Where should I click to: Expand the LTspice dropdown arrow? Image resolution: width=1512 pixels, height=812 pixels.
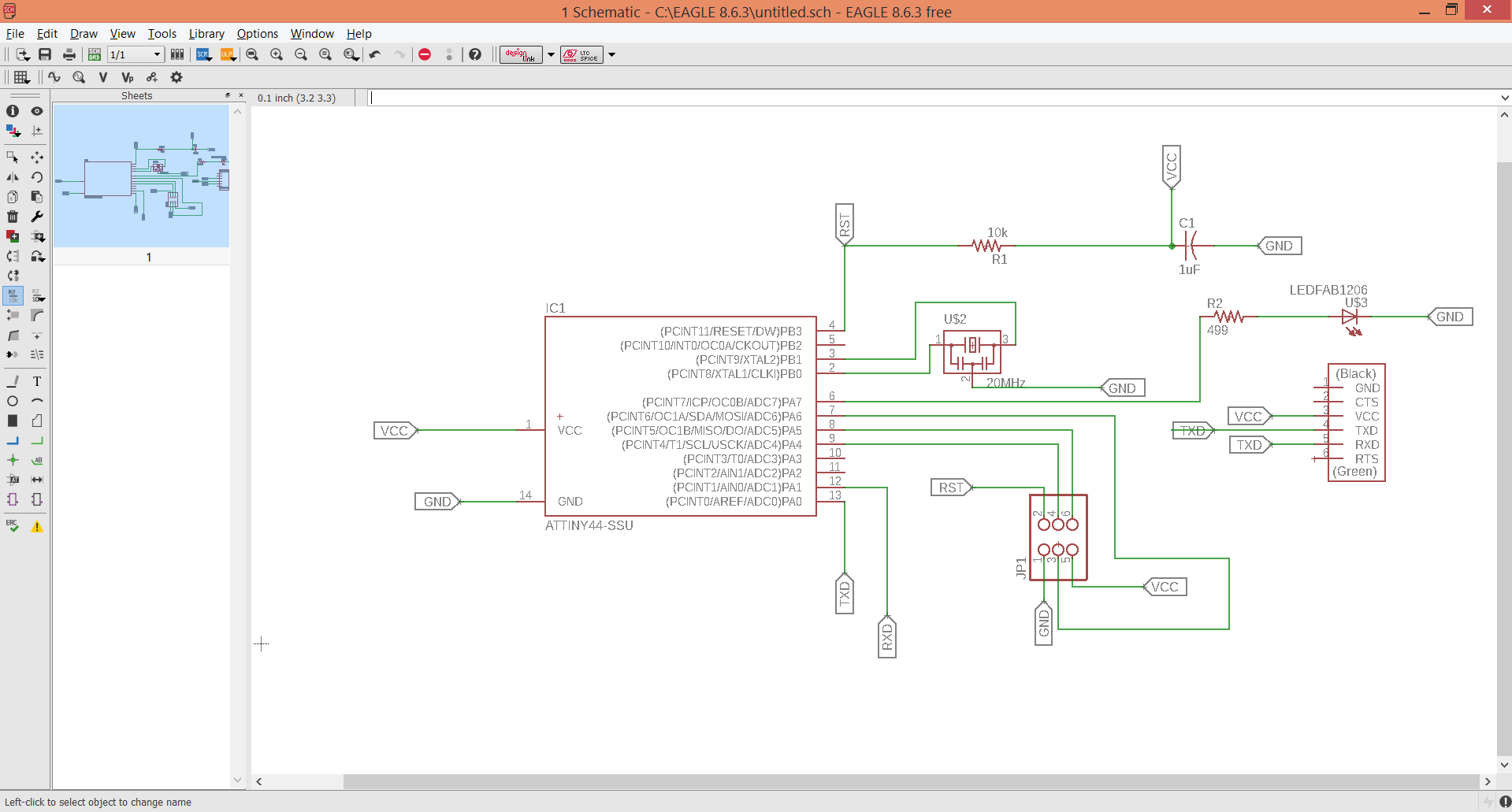611,54
